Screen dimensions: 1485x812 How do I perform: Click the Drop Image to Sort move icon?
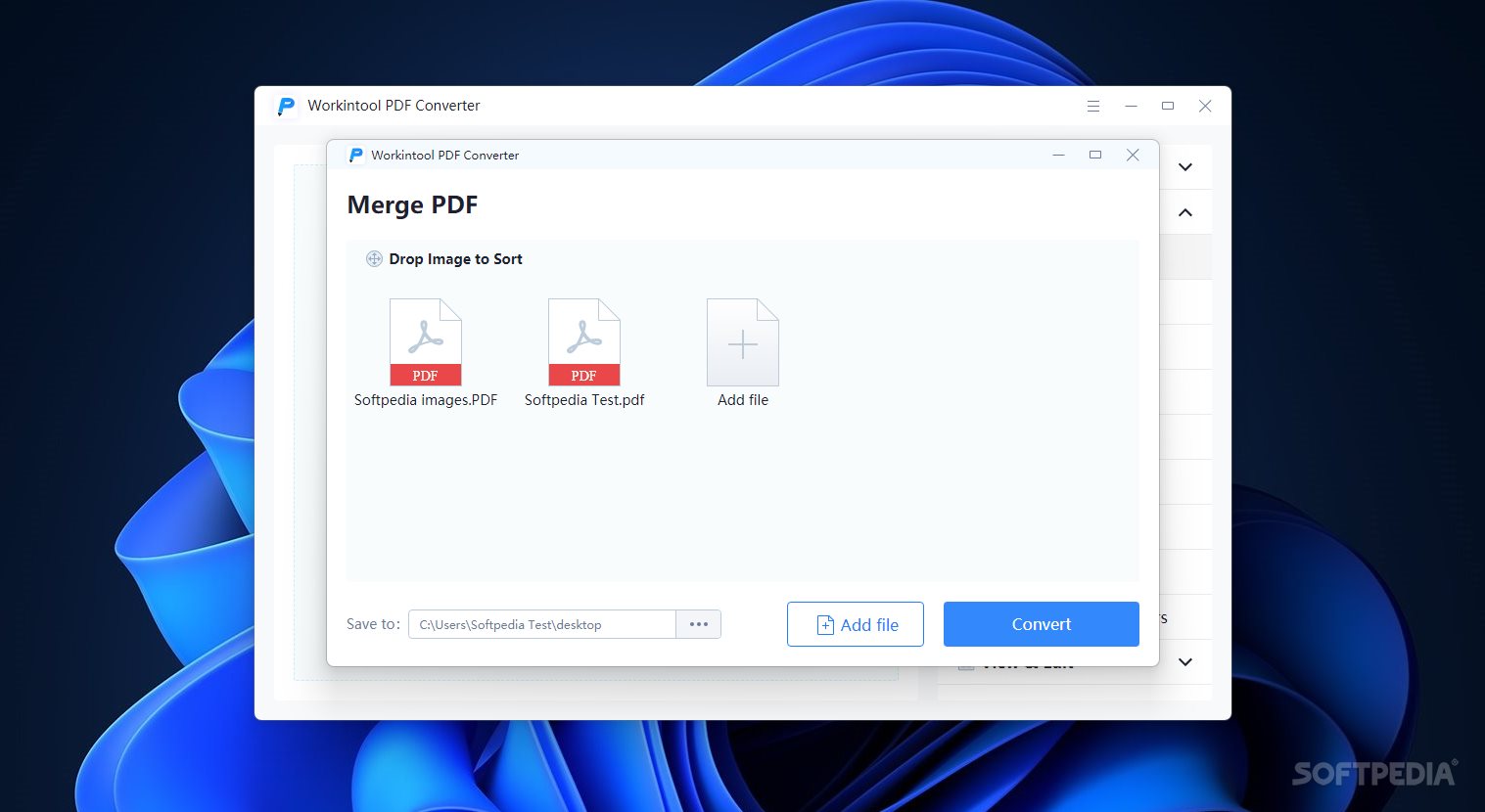pyautogui.click(x=374, y=259)
